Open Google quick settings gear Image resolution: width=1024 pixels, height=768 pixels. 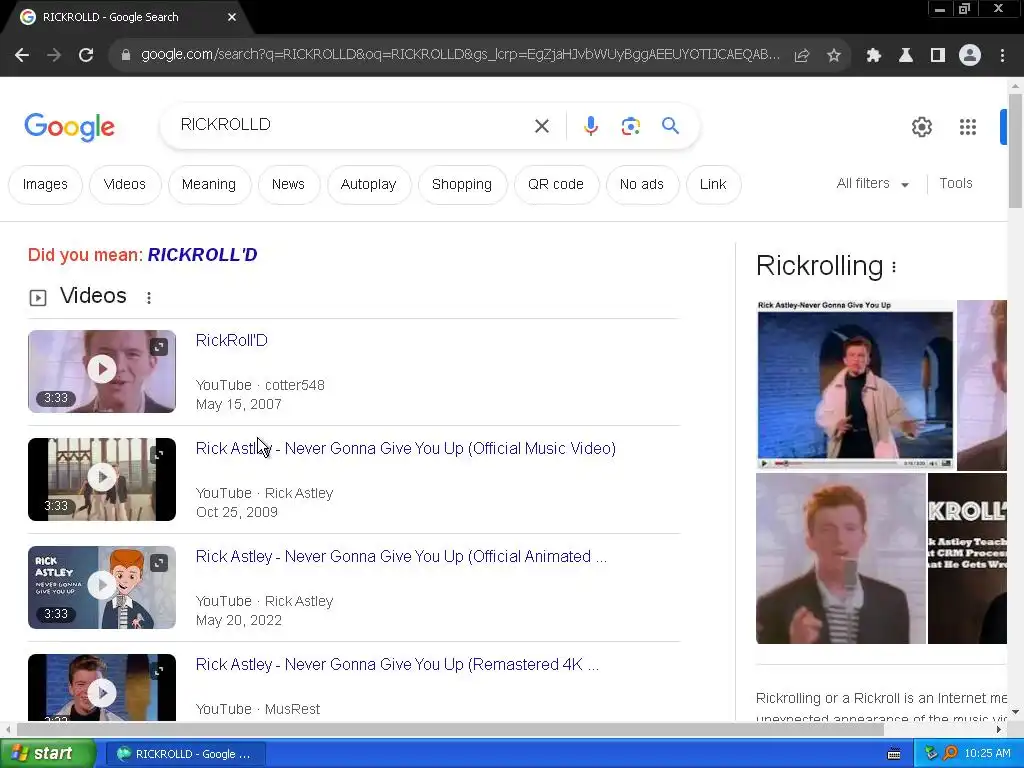[921, 127]
